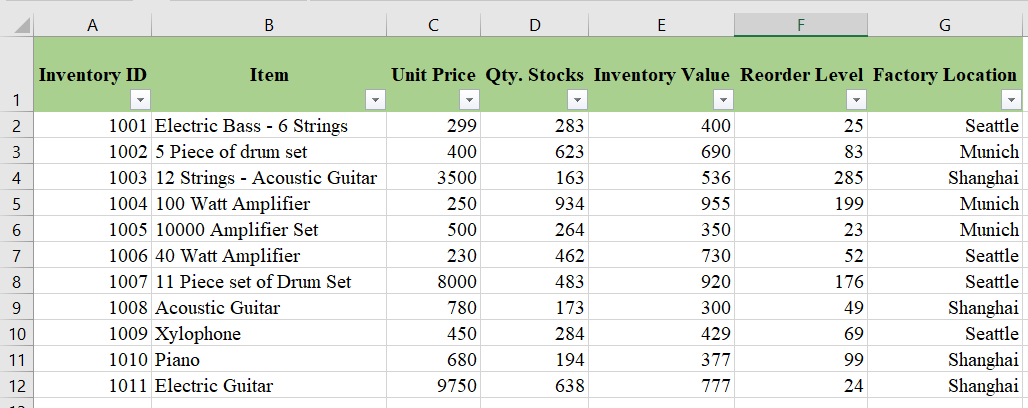This screenshot has height=408, width=1028.
Task: Open the Item column filter dropdown
Action: coord(376,100)
